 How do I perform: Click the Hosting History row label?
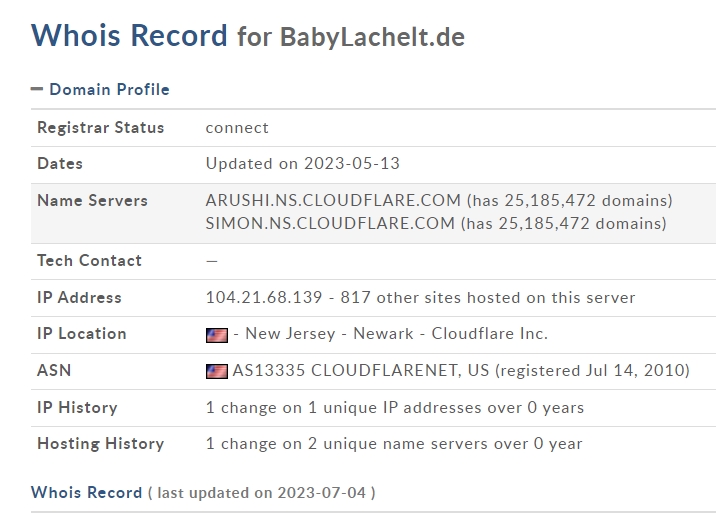[x=100, y=443]
